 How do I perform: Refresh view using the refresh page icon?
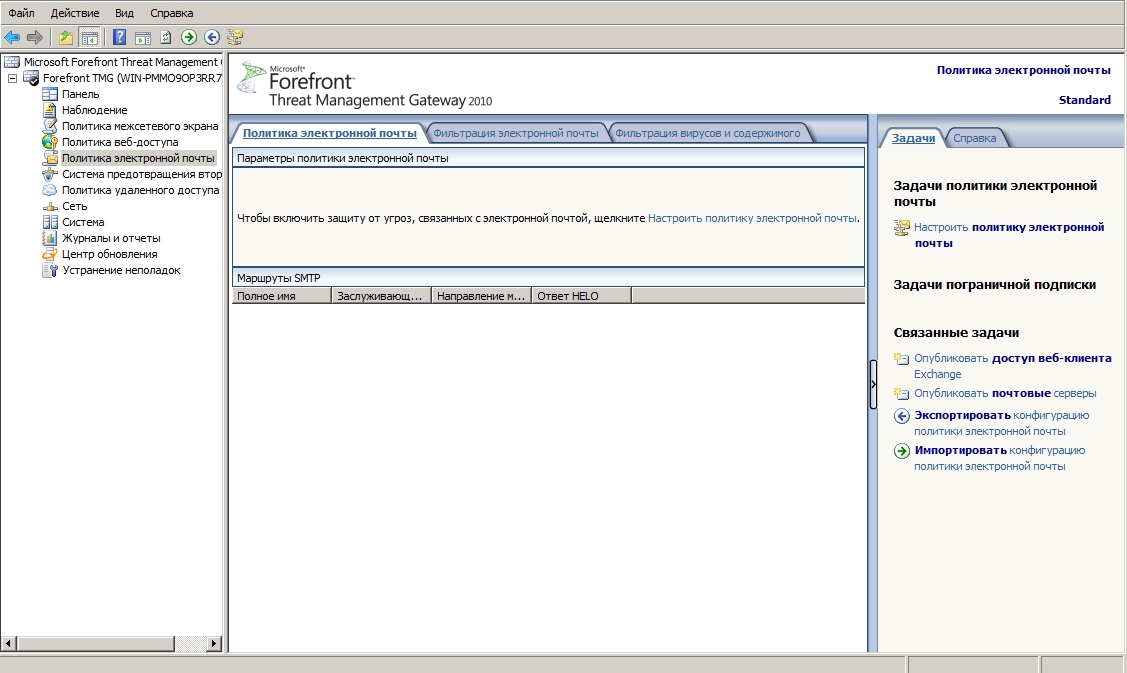(166, 37)
